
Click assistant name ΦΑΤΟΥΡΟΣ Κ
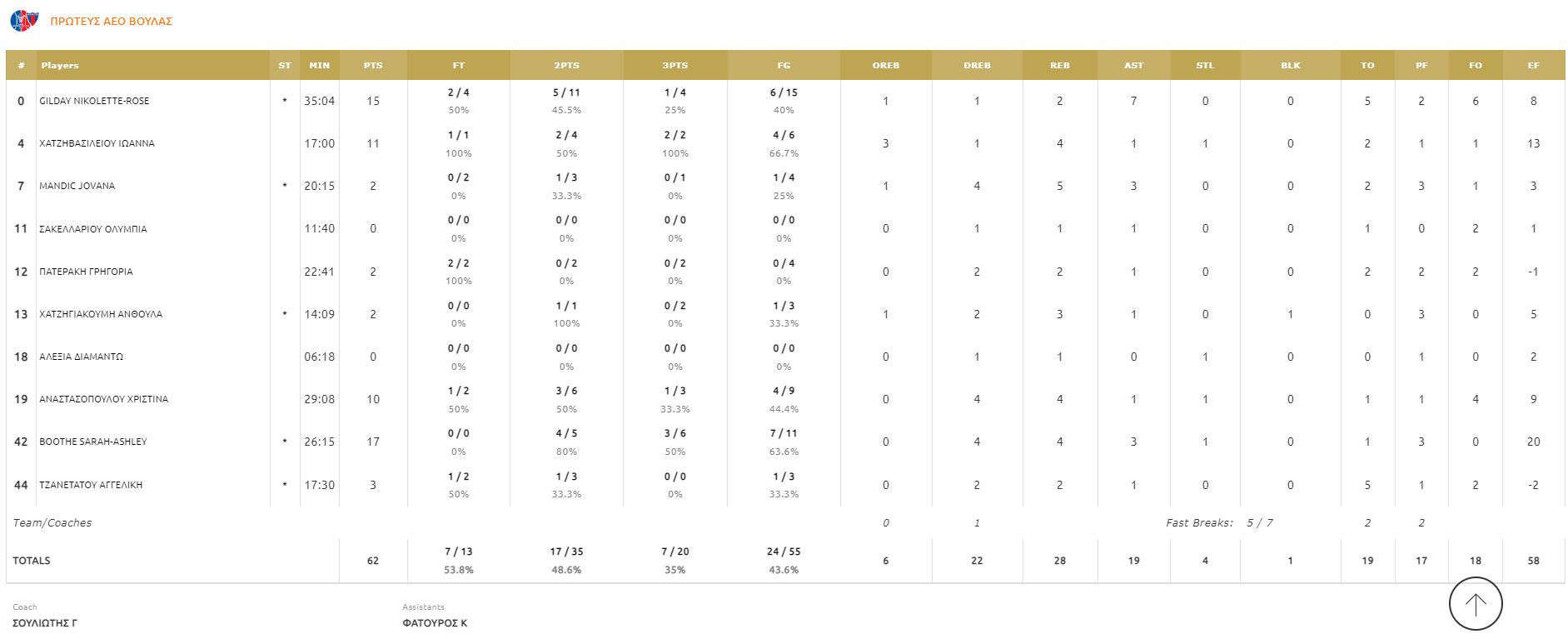click(x=435, y=623)
